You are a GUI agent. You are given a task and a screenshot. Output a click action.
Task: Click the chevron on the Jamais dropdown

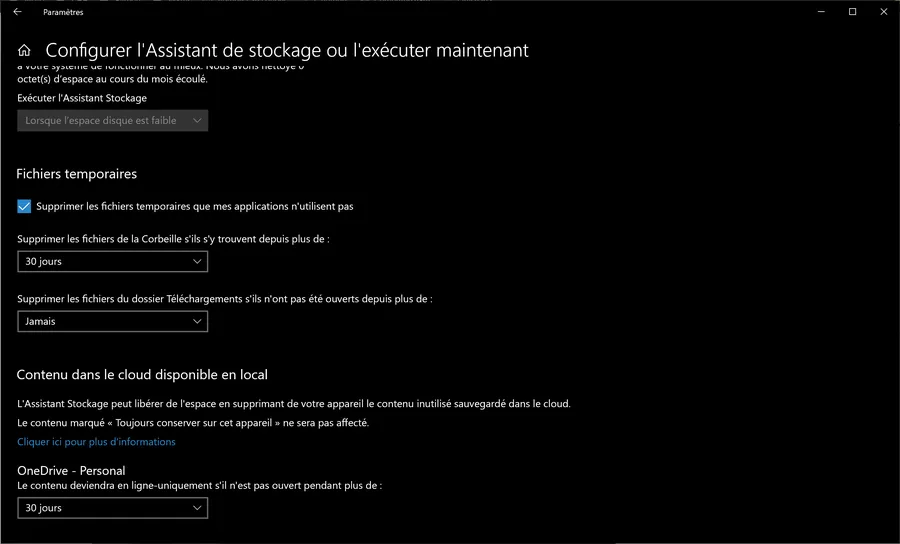point(197,321)
